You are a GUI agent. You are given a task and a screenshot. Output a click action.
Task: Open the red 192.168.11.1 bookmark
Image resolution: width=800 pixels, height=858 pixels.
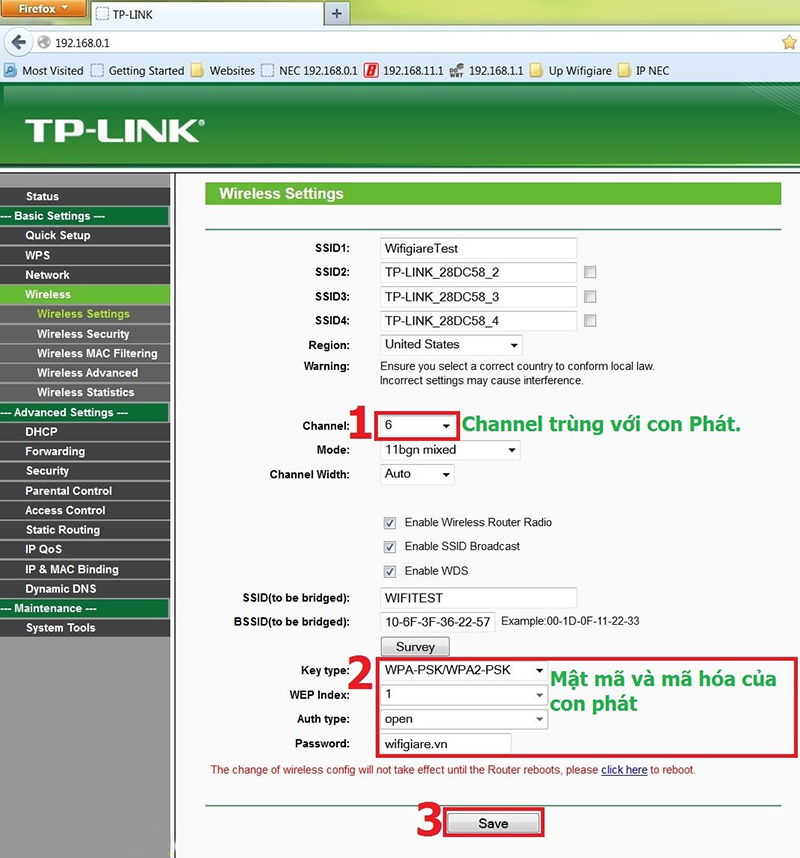coord(404,71)
